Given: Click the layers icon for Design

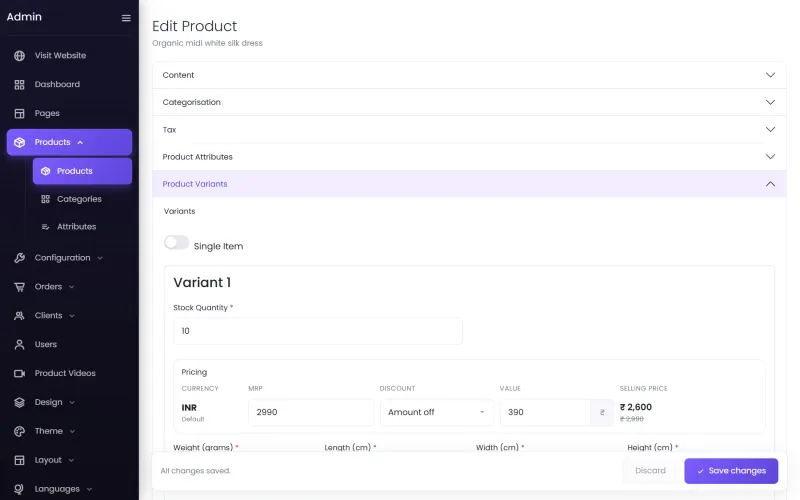Looking at the screenshot, I should 19,403.
